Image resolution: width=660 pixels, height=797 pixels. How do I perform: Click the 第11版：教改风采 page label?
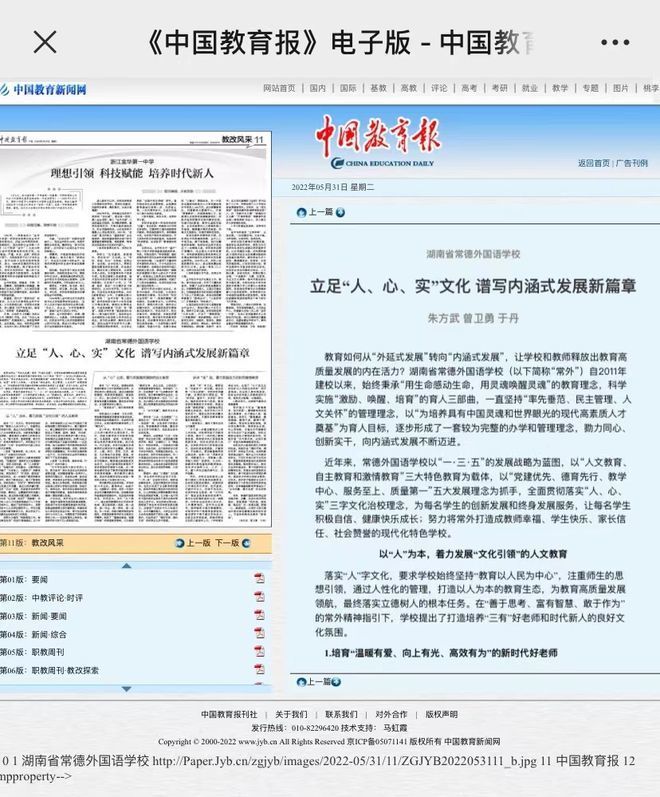[32, 543]
